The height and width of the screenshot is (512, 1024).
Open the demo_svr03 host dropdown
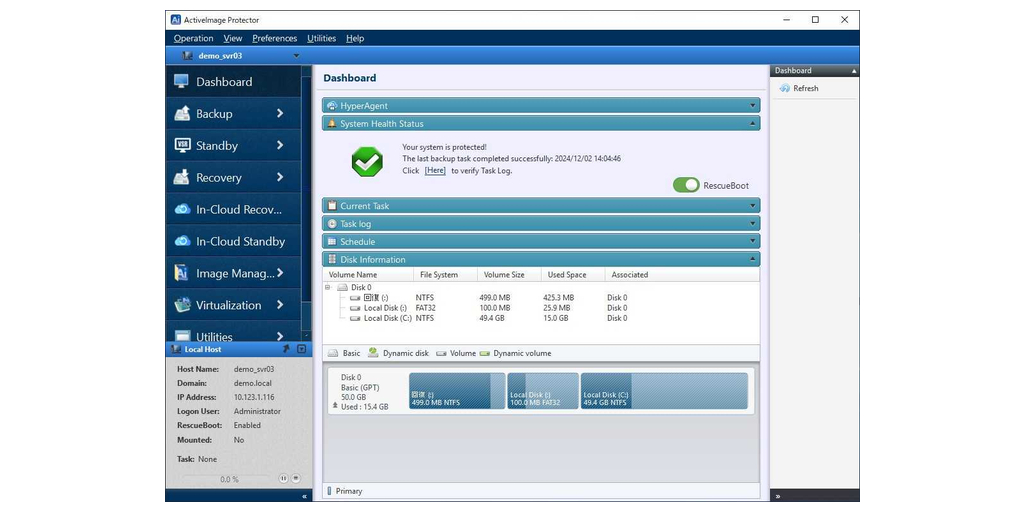coord(296,56)
